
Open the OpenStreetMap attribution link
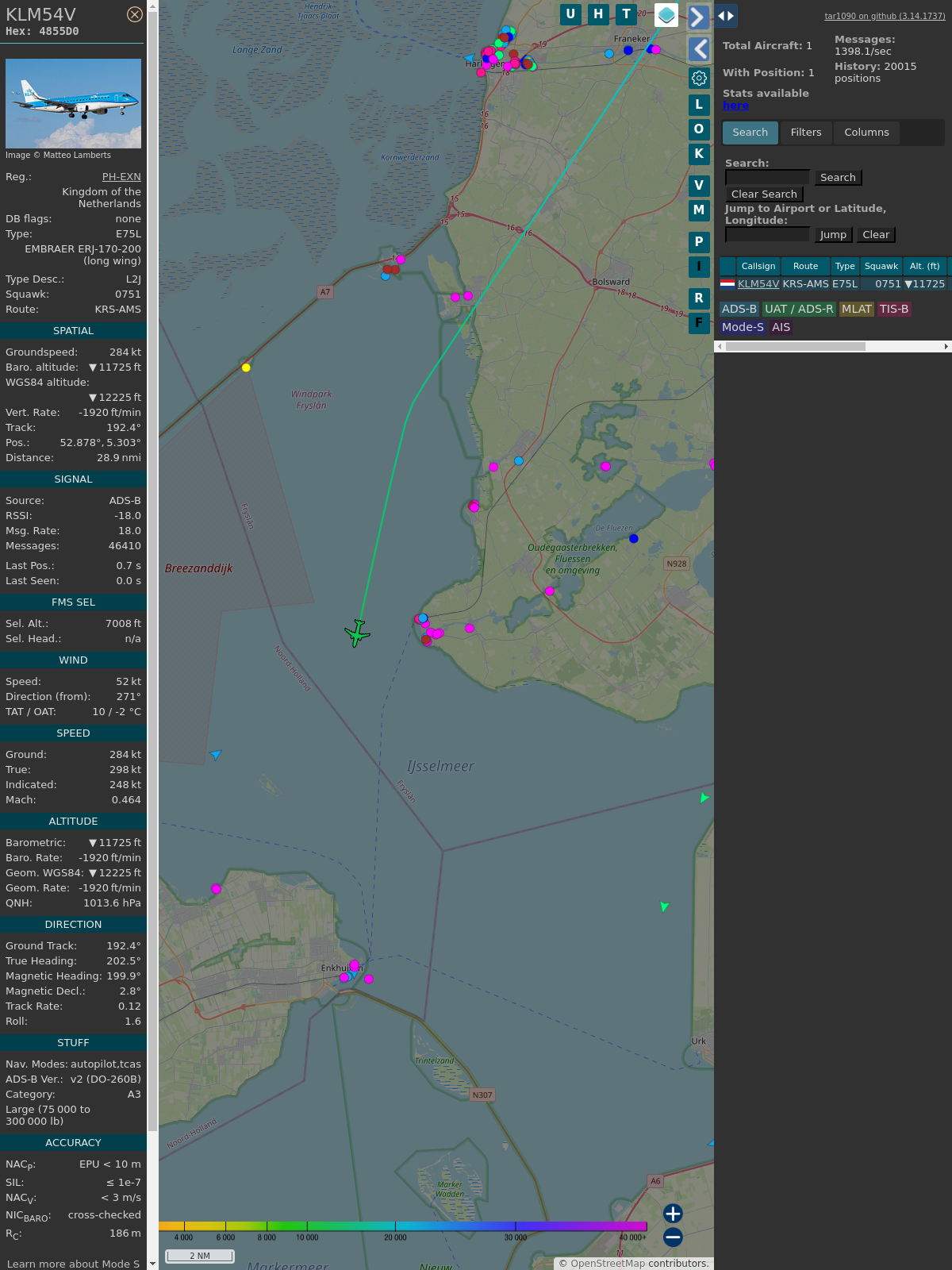click(608, 1264)
